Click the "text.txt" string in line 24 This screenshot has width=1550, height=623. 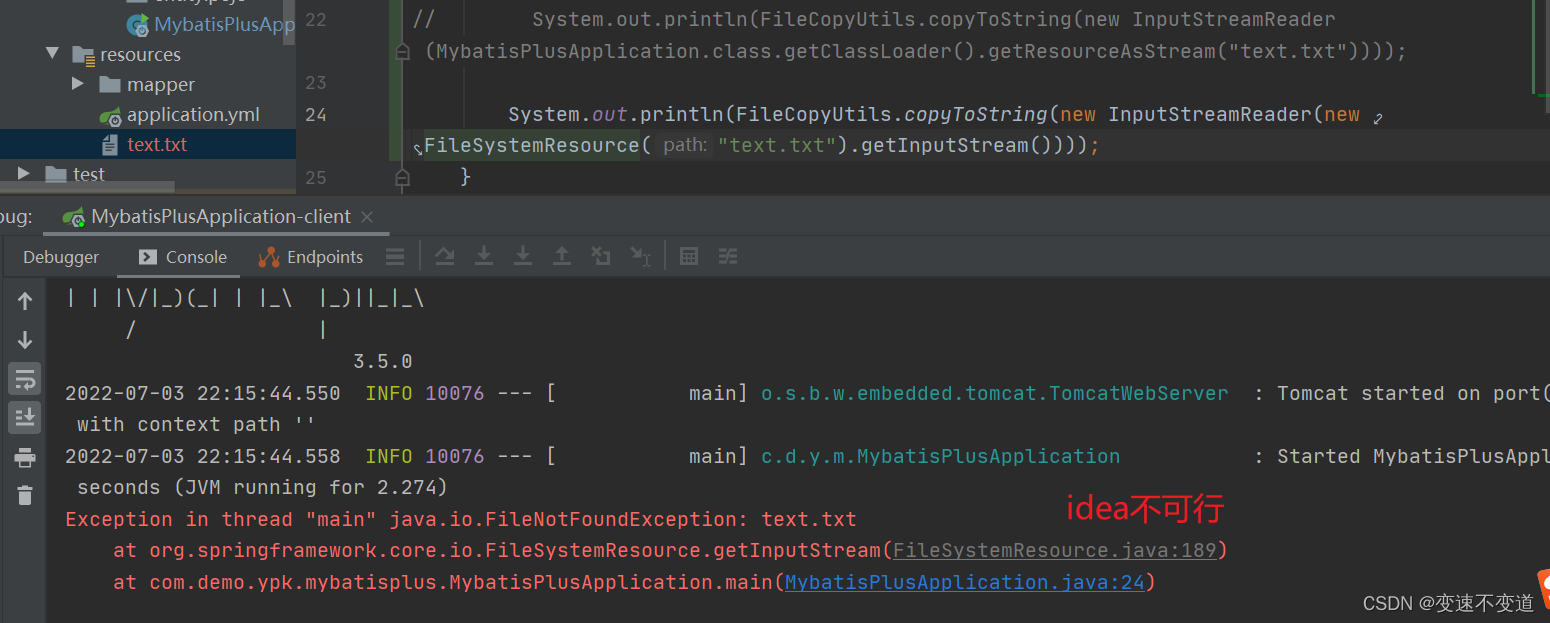[x=777, y=145]
